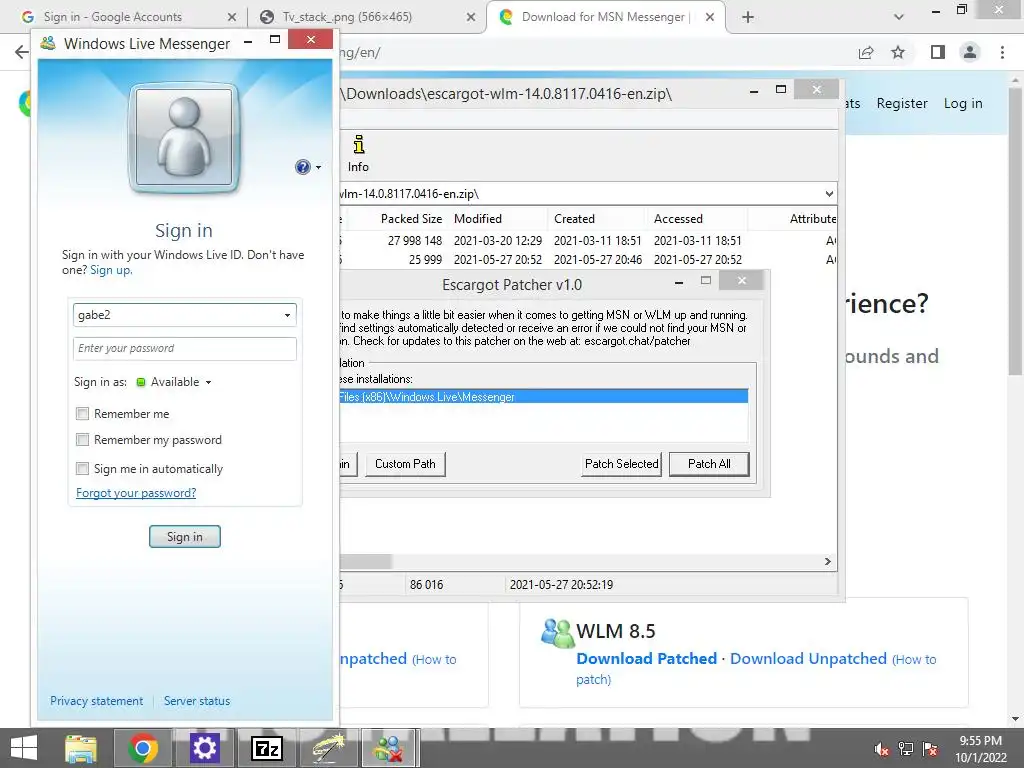Select the Download for MSN Messenger tab
This screenshot has height=768, width=1024.
tap(604, 17)
